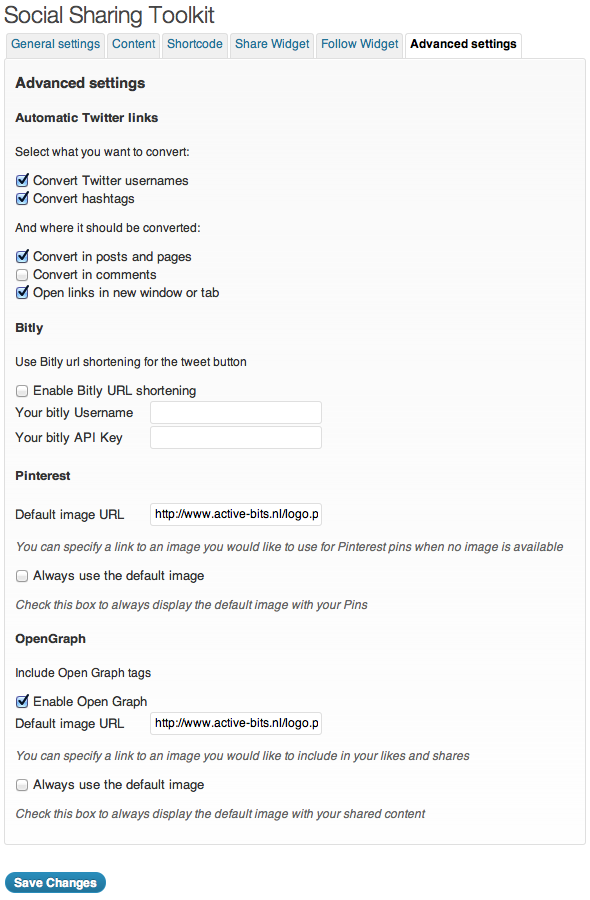Focus the bitly Username field
Image resolution: width=590 pixels, height=900 pixels.
coord(236,413)
